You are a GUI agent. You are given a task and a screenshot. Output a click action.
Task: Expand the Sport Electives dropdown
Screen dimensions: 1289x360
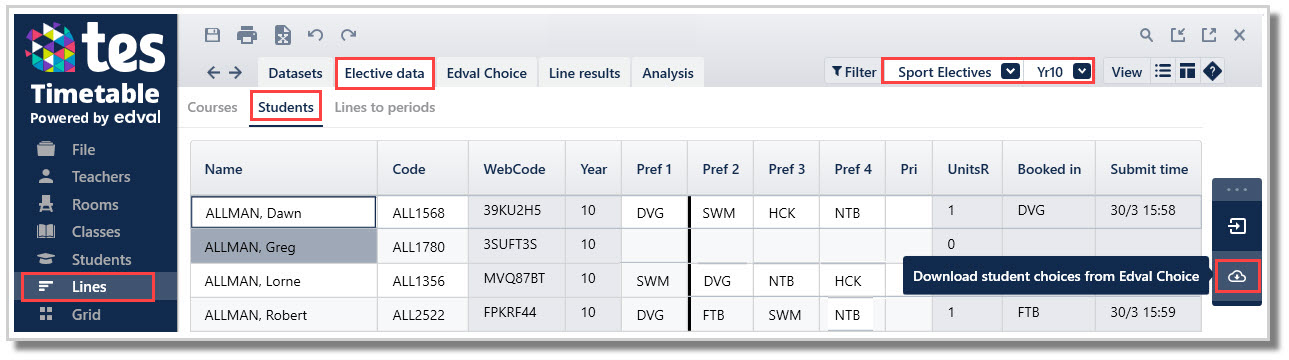pos(1010,72)
